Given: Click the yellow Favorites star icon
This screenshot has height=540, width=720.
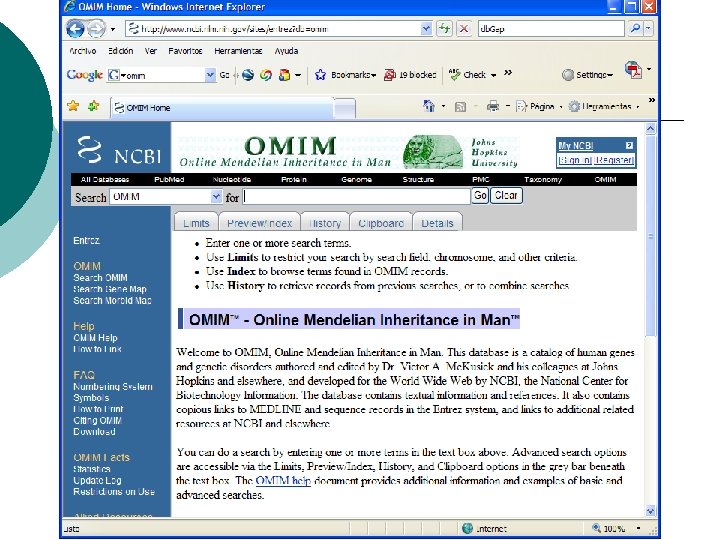Looking at the screenshot, I should [x=73, y=107].
